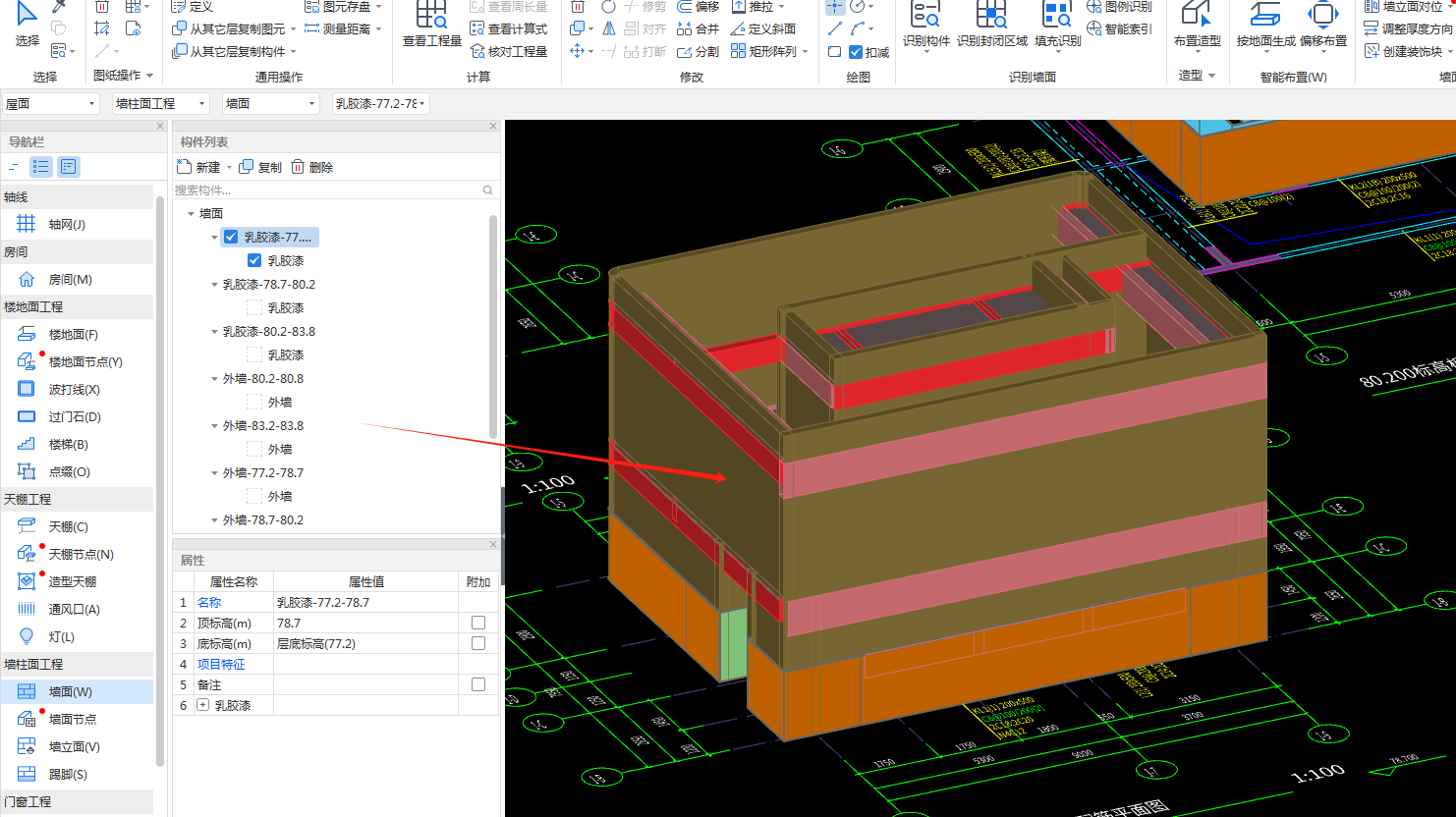Check the 乳胶漆 box under 乳胶漆-78.7-80.2

click(x=254, y=307)
